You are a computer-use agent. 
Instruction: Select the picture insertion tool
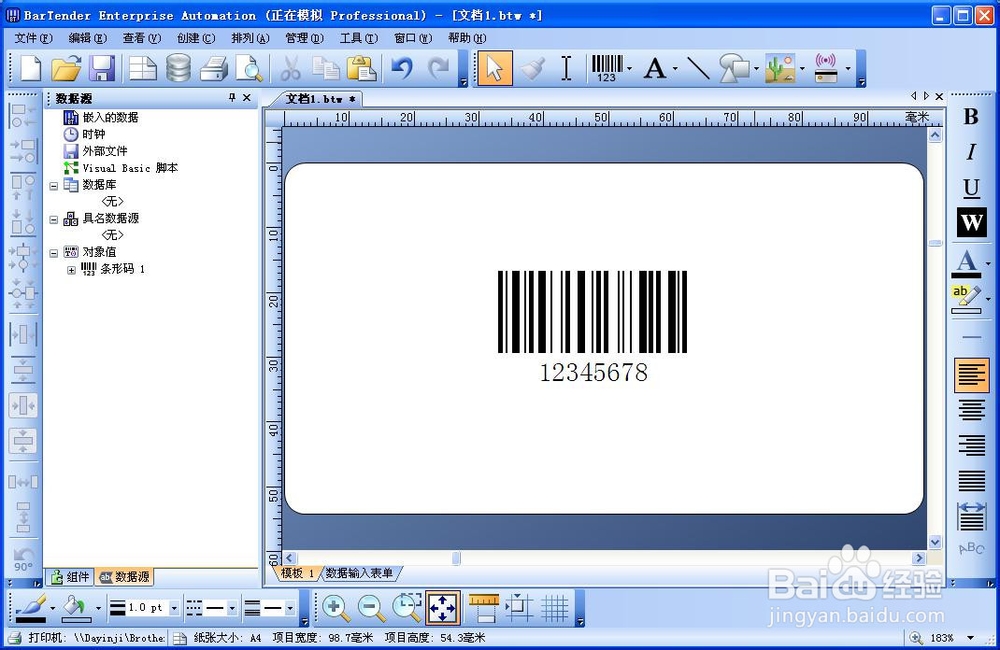coord(780,68)
